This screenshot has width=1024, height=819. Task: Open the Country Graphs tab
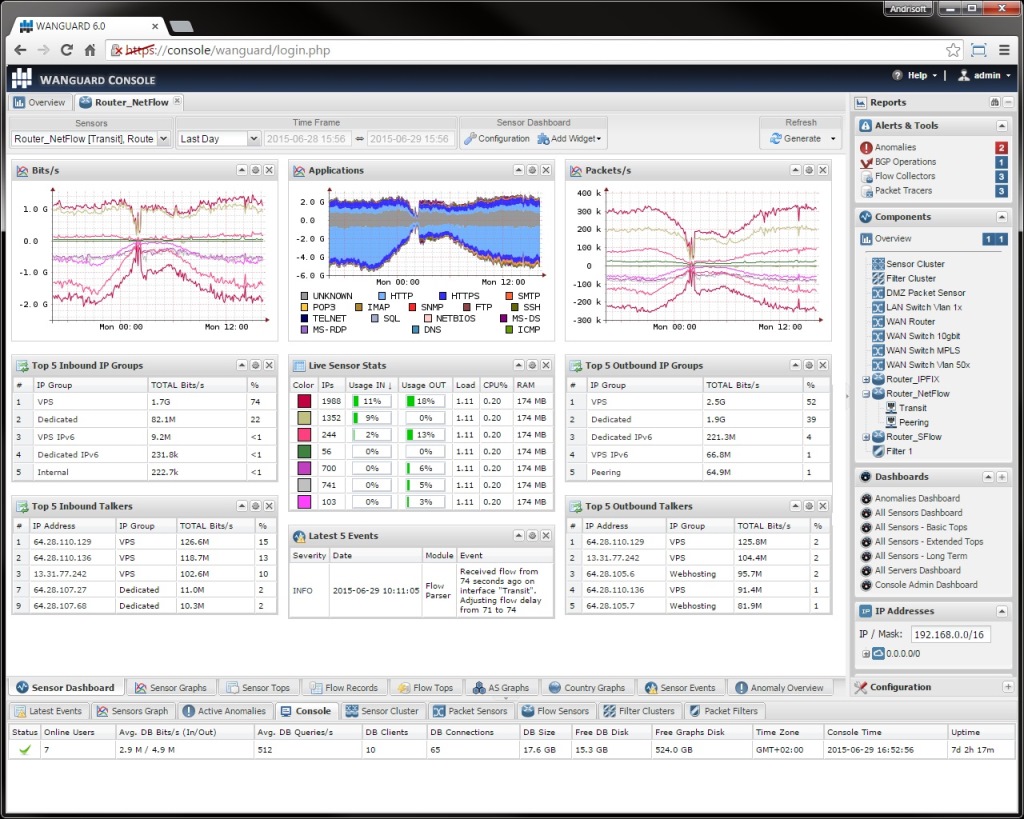(587, 687)
